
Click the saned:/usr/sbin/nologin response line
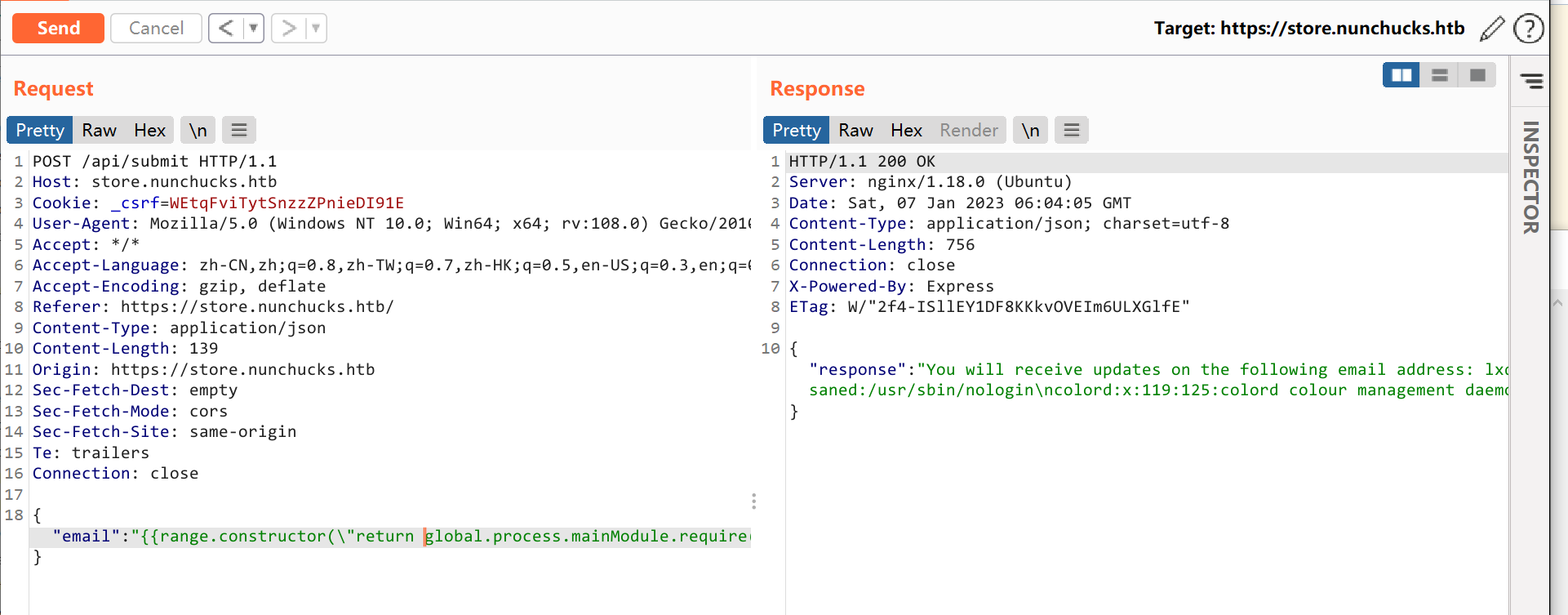[1158, 390]
